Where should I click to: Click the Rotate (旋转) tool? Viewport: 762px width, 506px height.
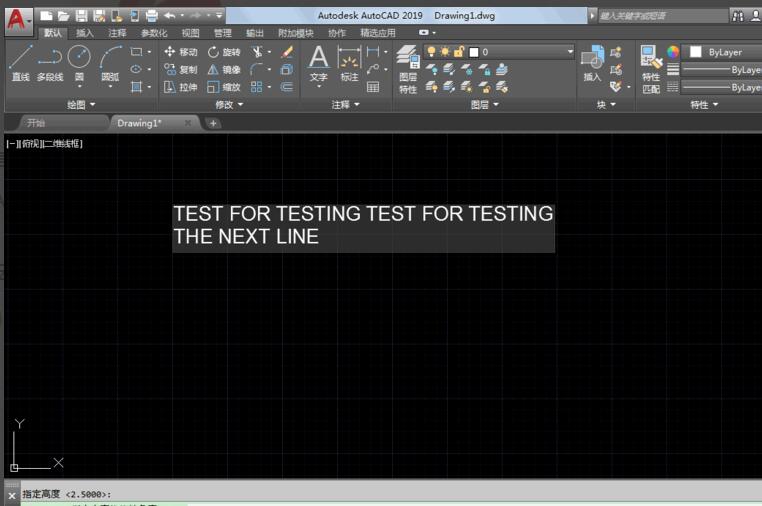click(x=224, y=52)
